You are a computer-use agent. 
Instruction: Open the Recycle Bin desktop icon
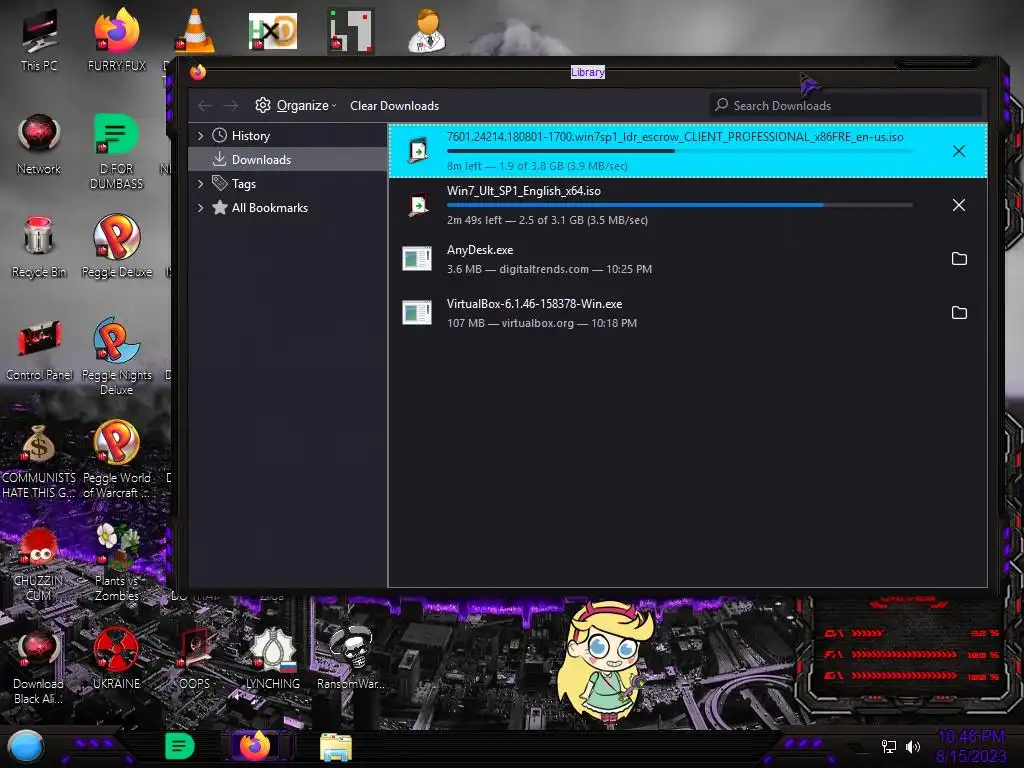pyautogui.click(x=39, y=247)
